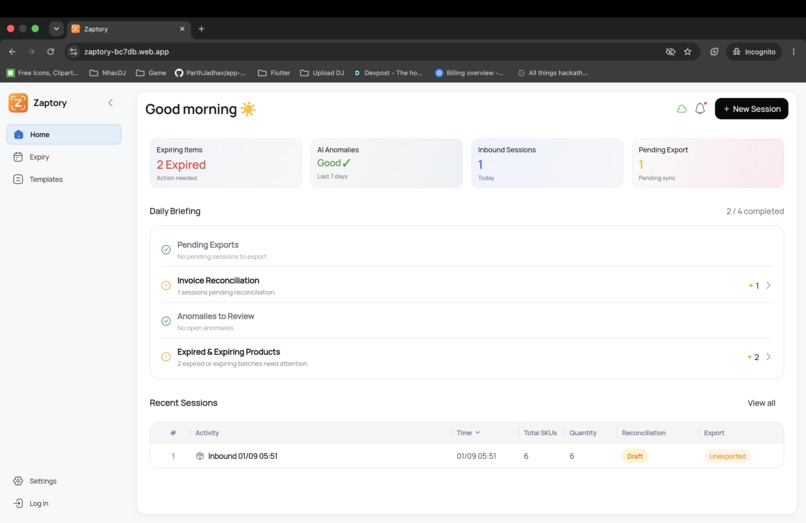Click the Zaptory logo icon in sidebar

[18, 103]
